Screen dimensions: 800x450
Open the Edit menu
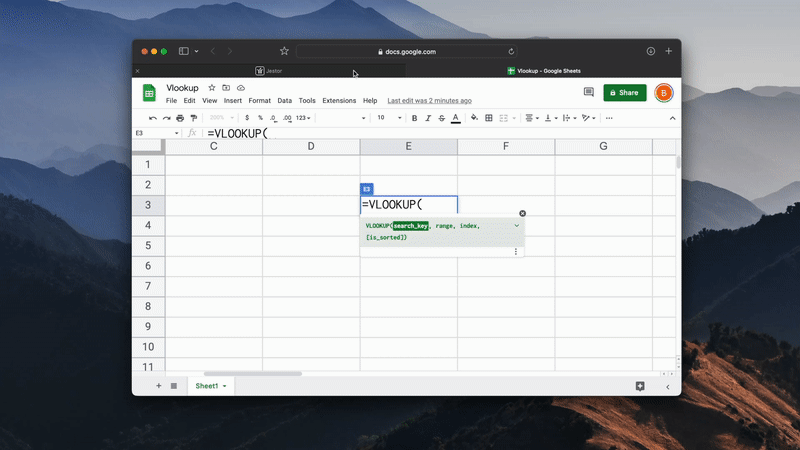click(x=189, y=101)
